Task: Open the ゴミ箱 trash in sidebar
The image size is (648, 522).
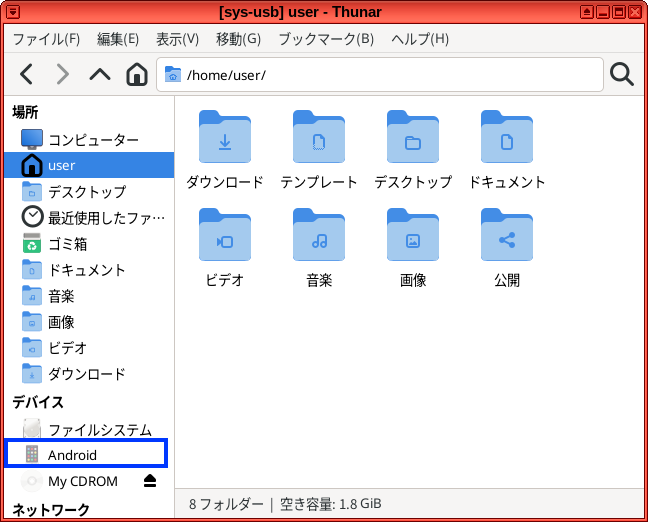Action: 89,243
